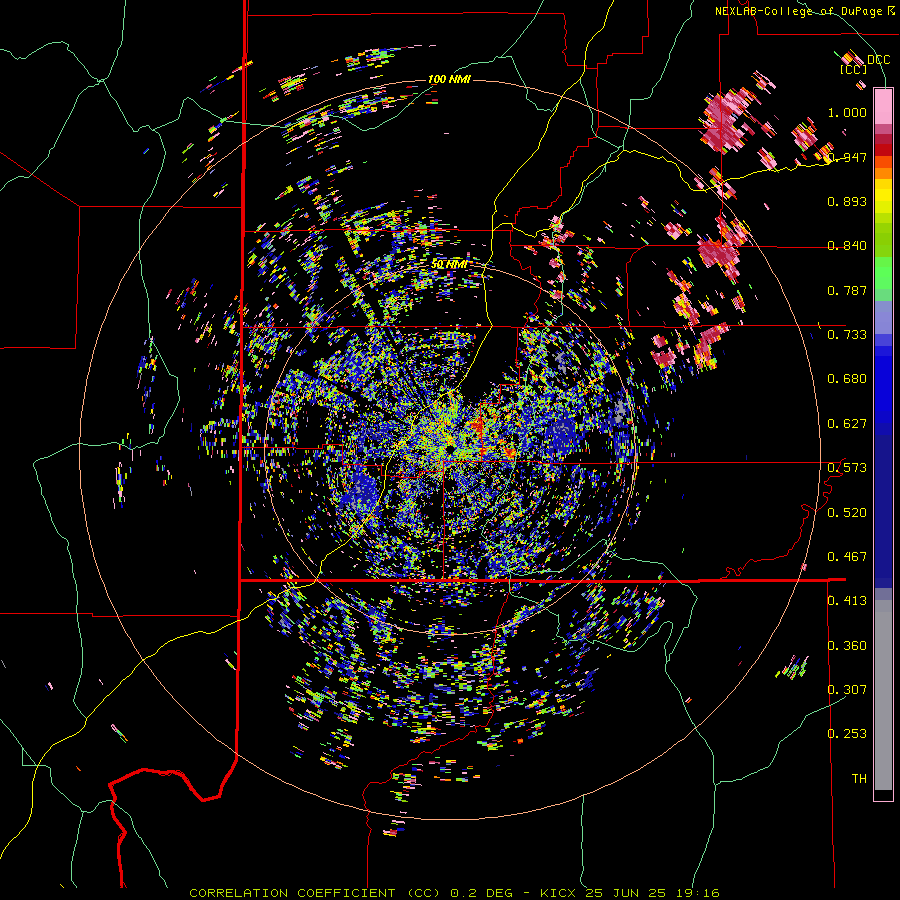Image resolution: width=900 pixels, height=900 pixels.
Task: Click the CORRELATION COEFFICIENT (CC) caption text
Action: (x=315, y=893)
